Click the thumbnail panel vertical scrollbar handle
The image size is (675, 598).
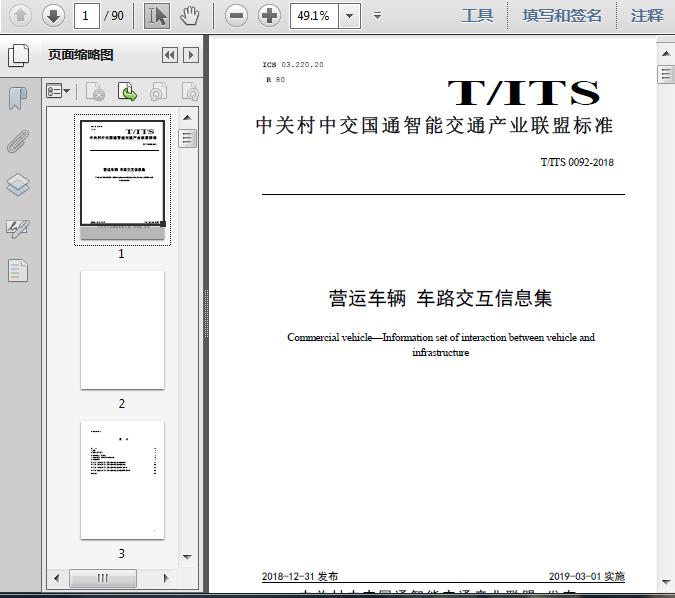pyautogui.click(x=187, y=138)
